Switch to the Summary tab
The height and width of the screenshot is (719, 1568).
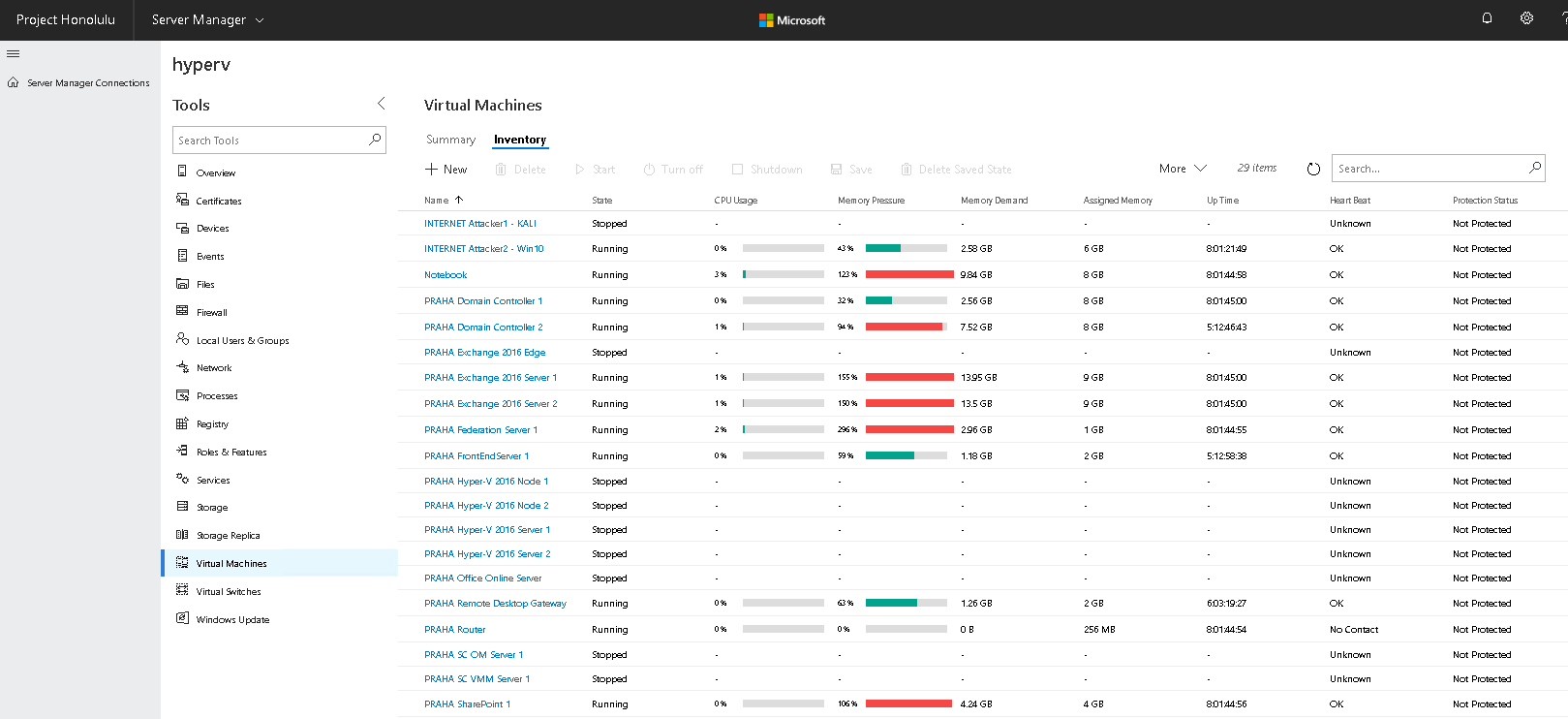pyautogui.click(x=450, y=140)
